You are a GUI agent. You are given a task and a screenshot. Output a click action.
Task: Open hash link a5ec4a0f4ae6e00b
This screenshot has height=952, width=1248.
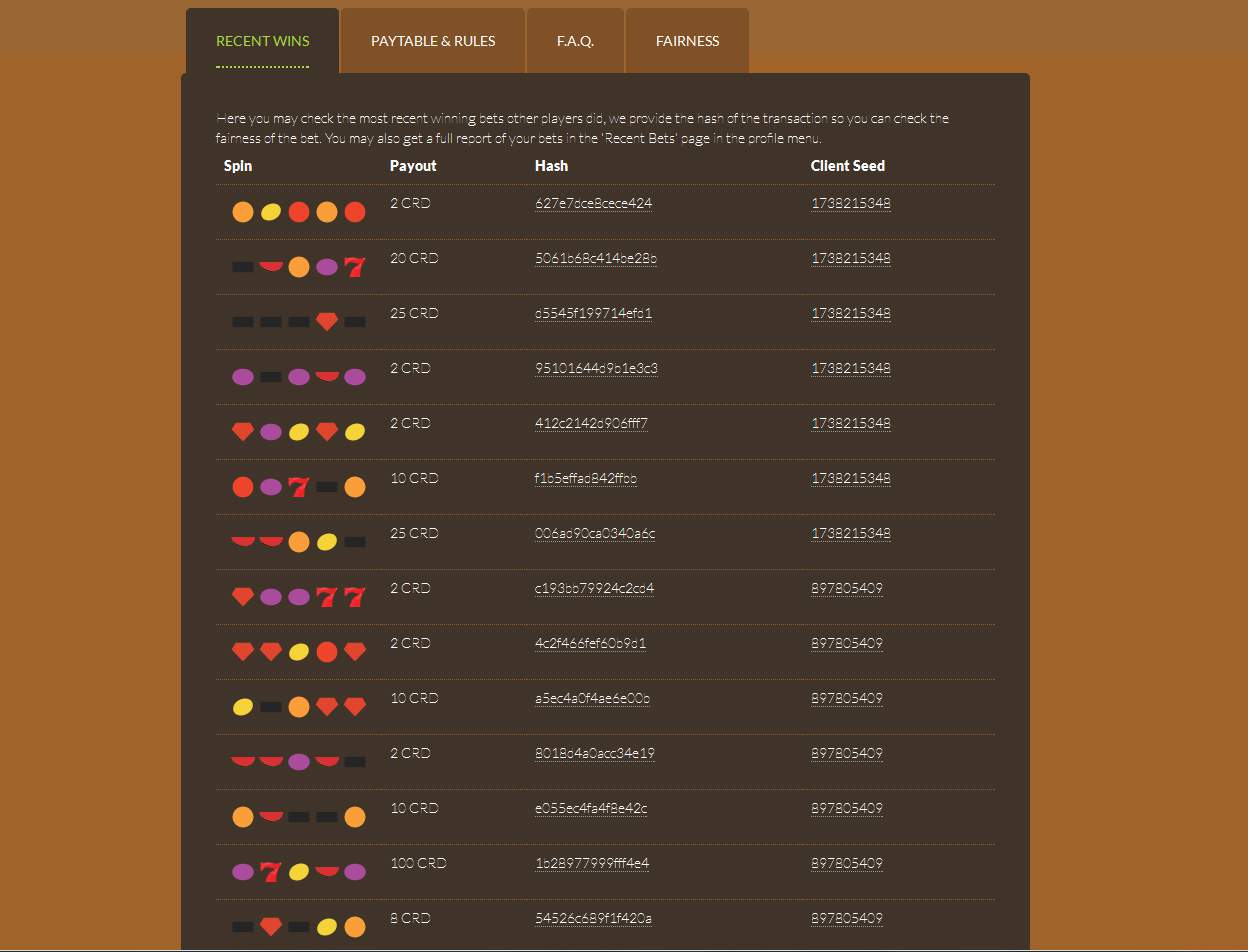click(x=592, y=698)
